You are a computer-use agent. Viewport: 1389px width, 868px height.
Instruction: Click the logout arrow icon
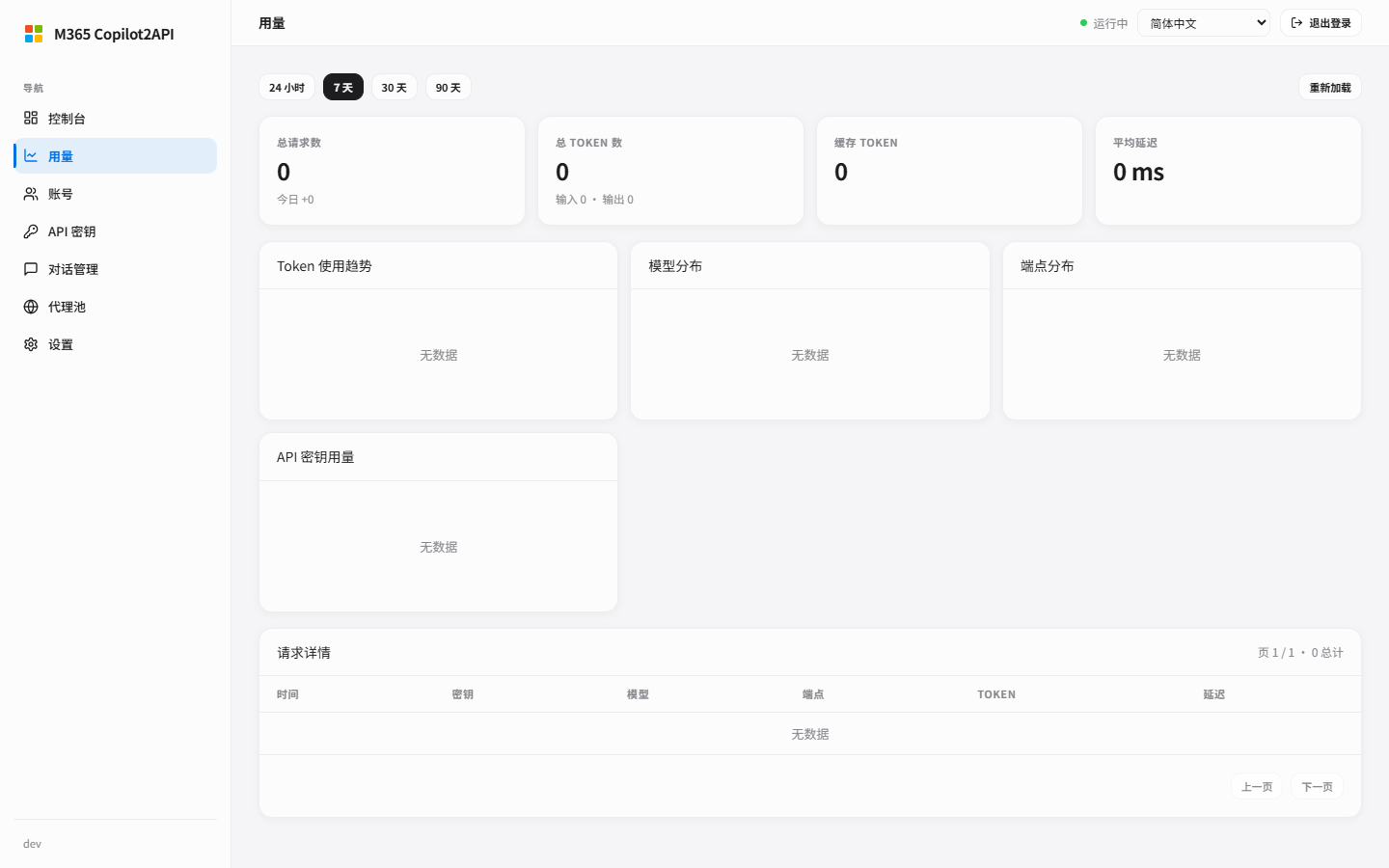click(x=1296, y=22)
